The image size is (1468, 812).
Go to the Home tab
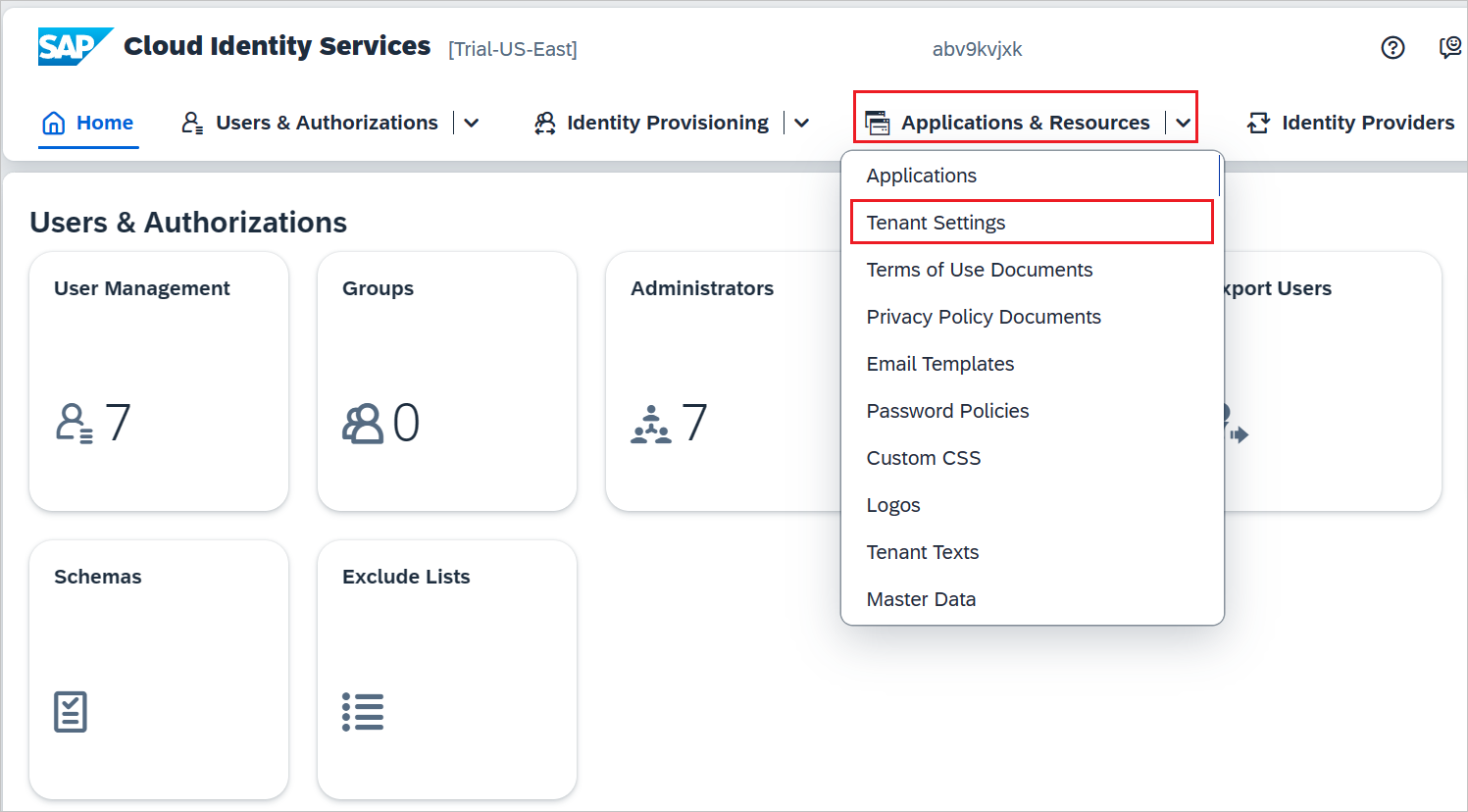point(88,123)
